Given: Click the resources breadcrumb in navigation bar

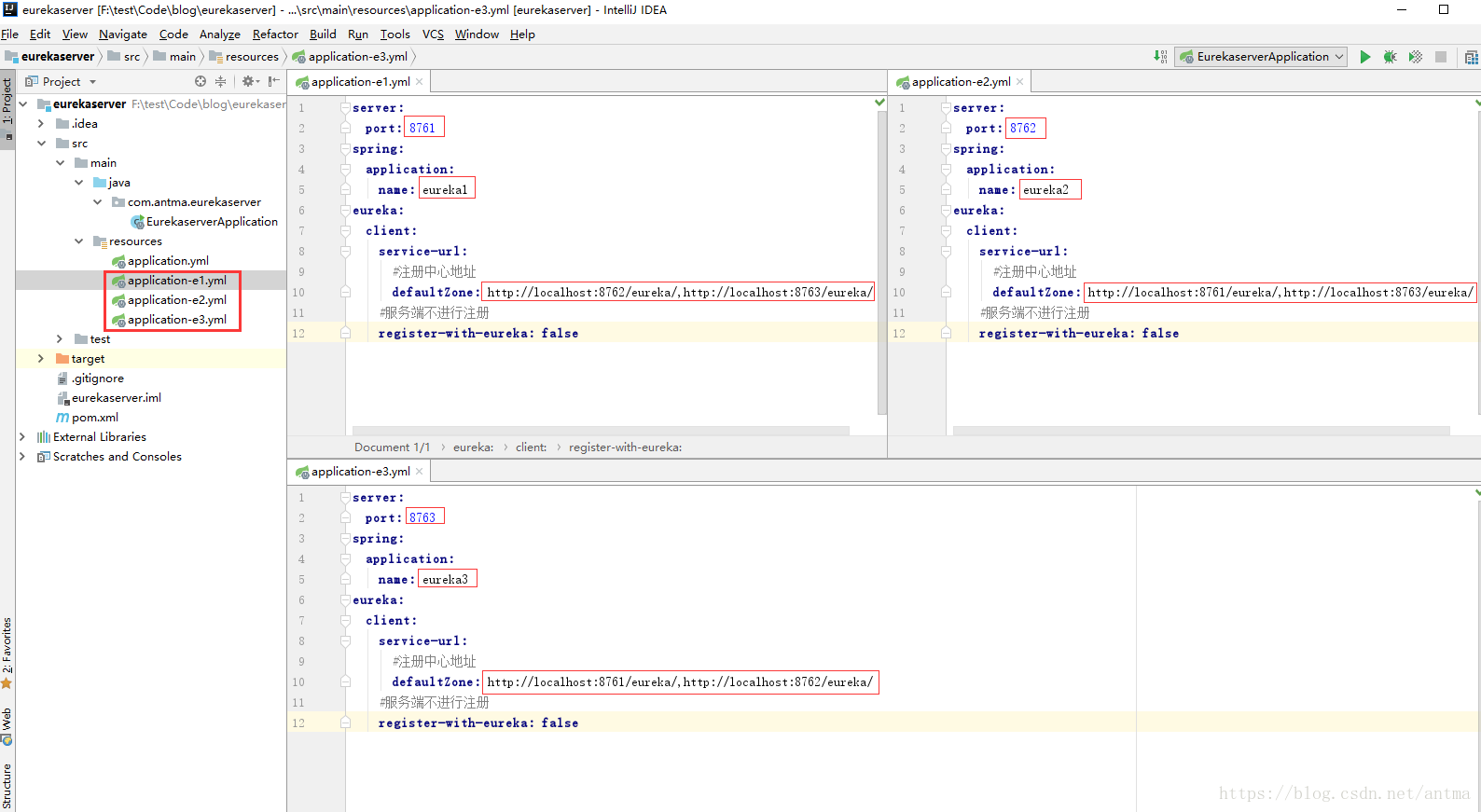Looking at the screenshot, I should point(244,57).
